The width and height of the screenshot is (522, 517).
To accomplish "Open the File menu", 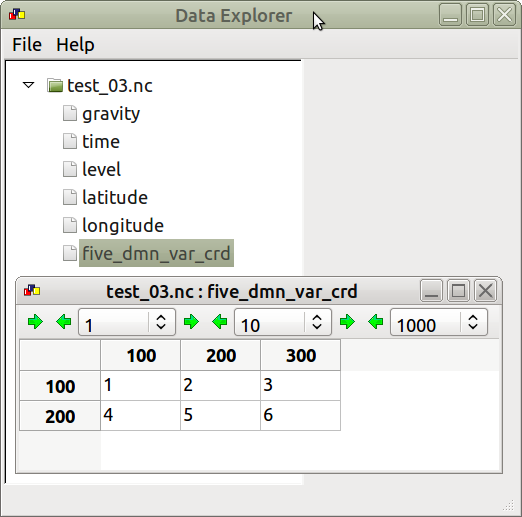I will coord(27,45).
